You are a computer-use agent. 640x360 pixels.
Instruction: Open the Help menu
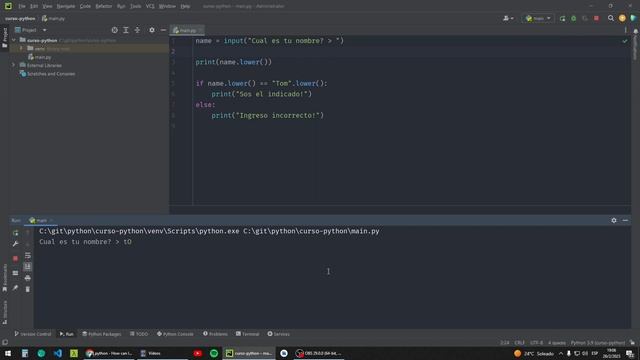pos(185,6)
